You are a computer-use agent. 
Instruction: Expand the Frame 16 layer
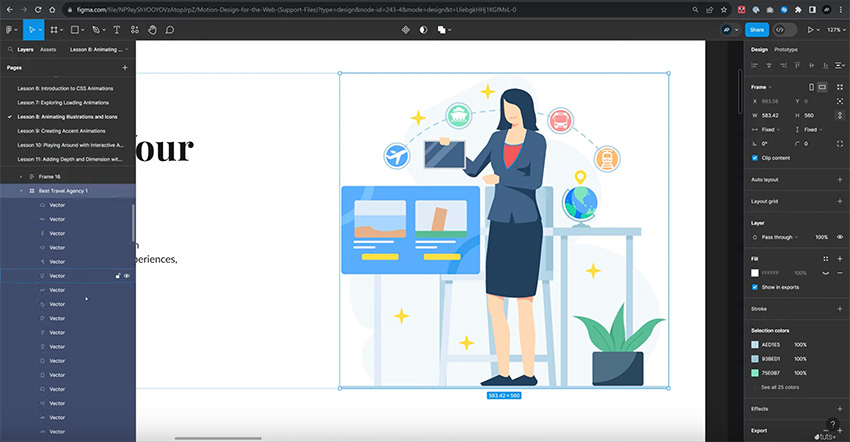[x=21, y=177]
